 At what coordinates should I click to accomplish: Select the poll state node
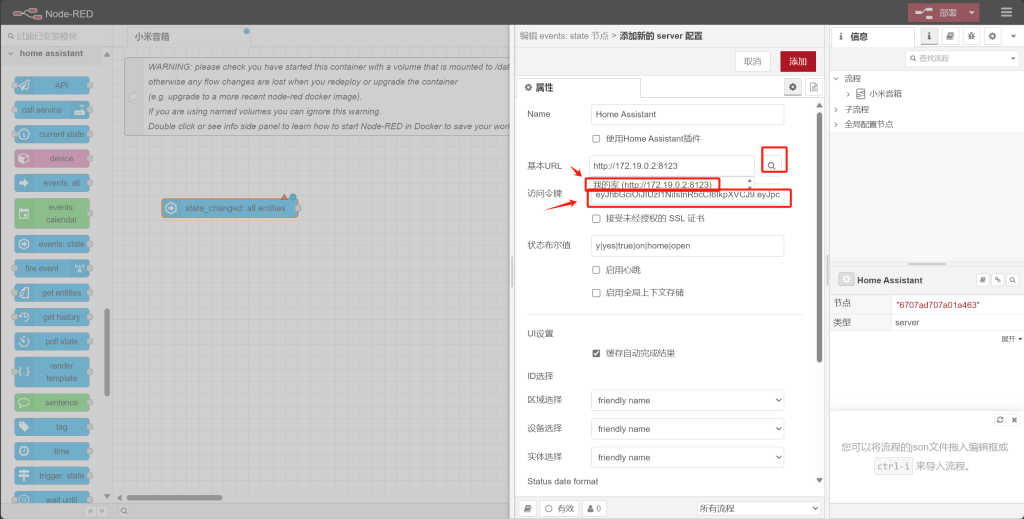point(52,341)
